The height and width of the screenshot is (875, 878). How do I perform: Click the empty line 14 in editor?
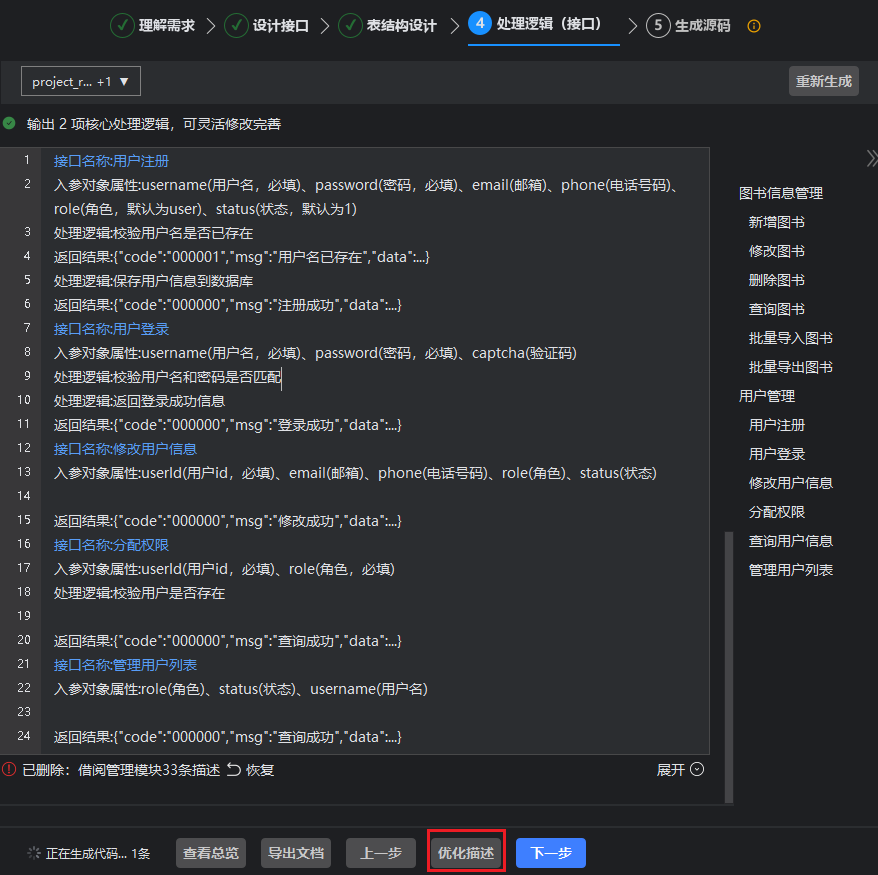click(x=380, y=497)
